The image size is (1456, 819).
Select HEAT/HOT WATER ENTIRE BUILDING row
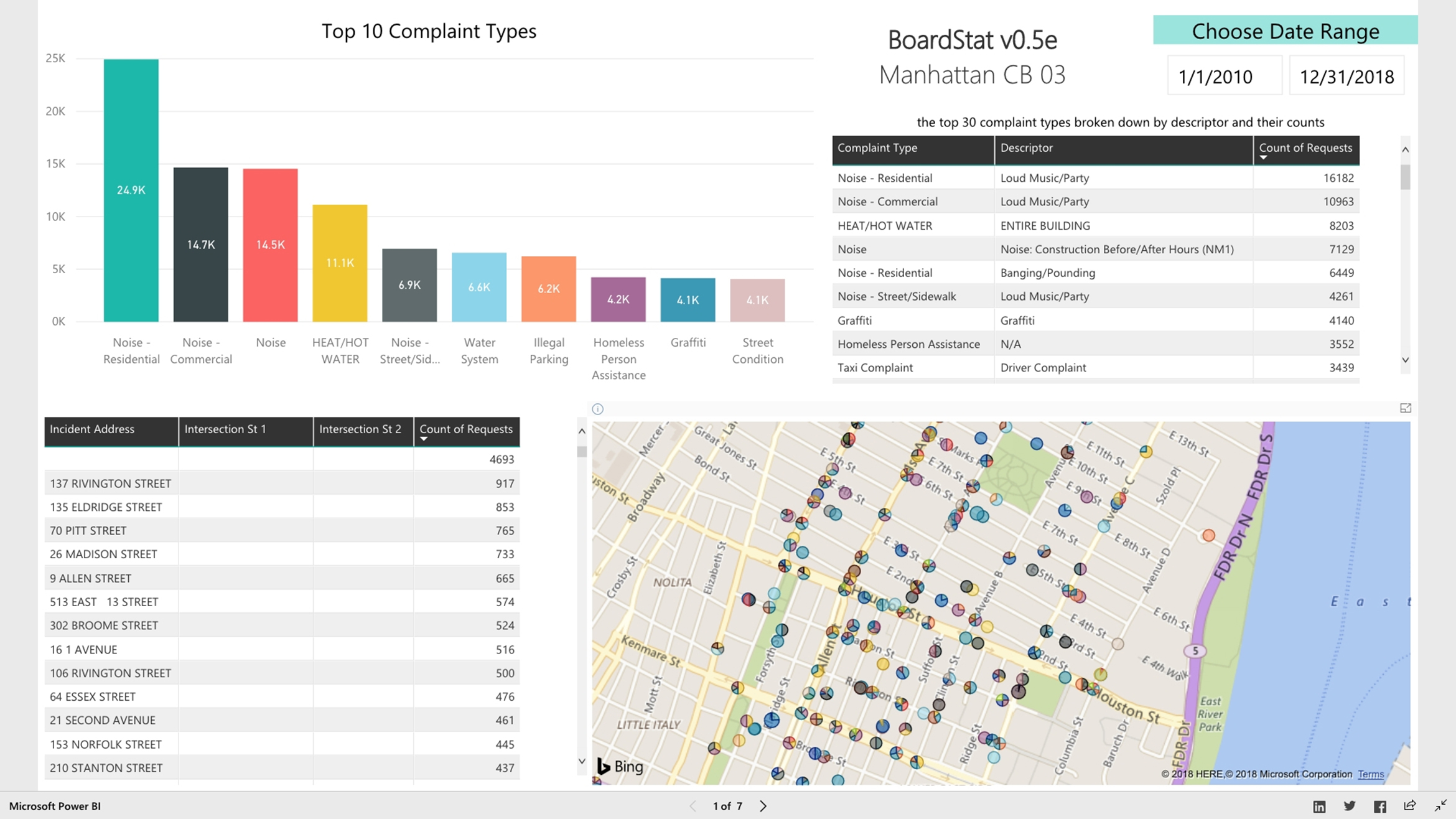pyautogui.click(x=1096, y=225)
